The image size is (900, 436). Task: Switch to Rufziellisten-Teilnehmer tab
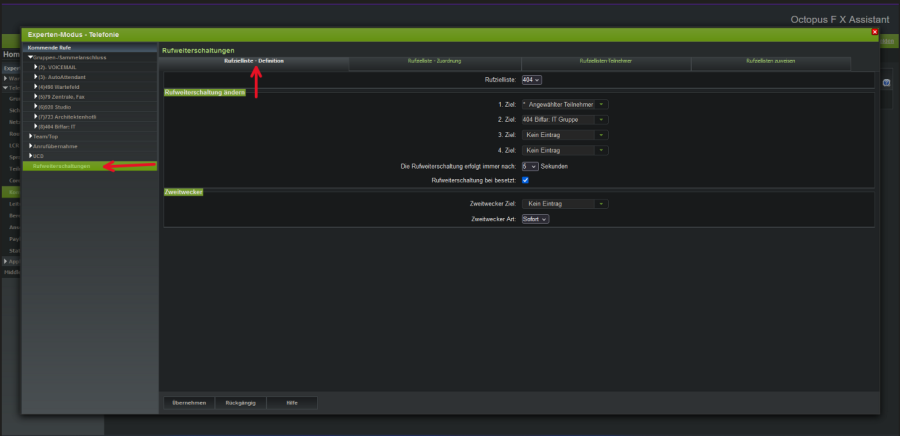605,62
